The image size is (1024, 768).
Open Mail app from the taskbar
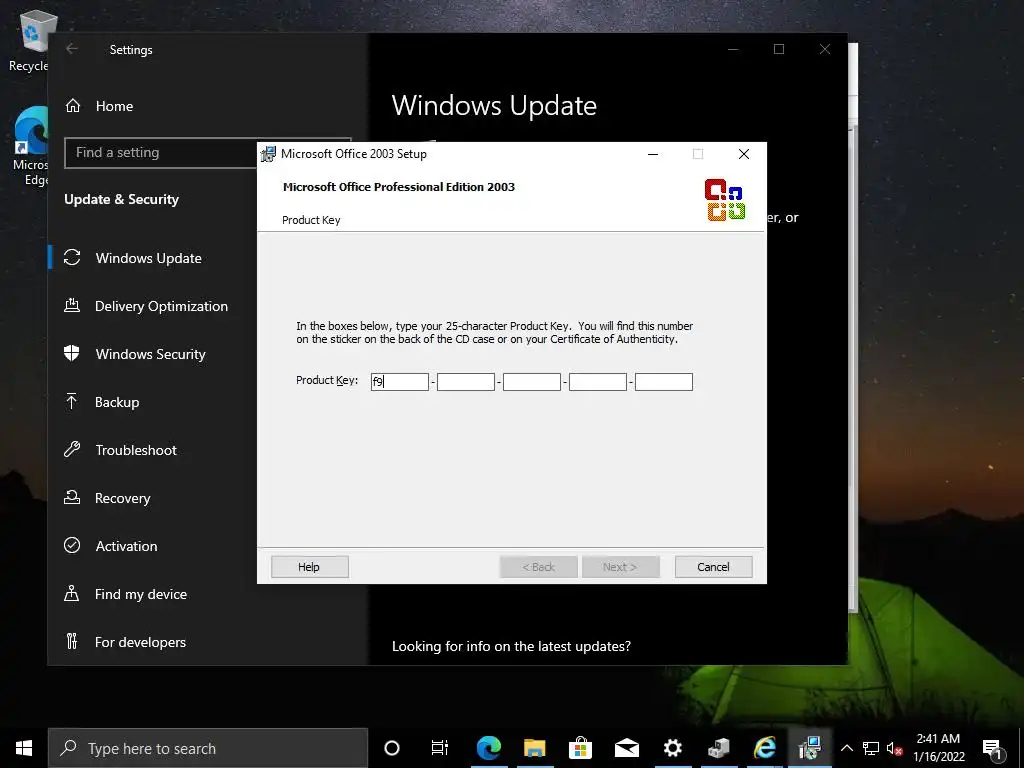coord(626,748)
